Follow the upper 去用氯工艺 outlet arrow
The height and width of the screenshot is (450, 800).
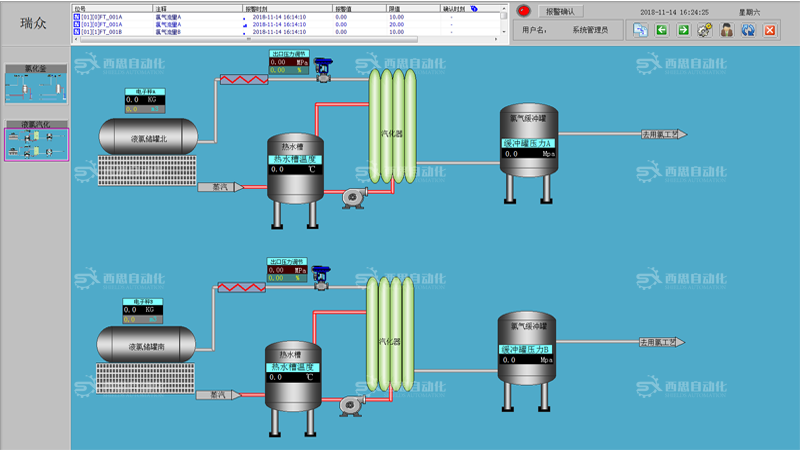point(664,134)
